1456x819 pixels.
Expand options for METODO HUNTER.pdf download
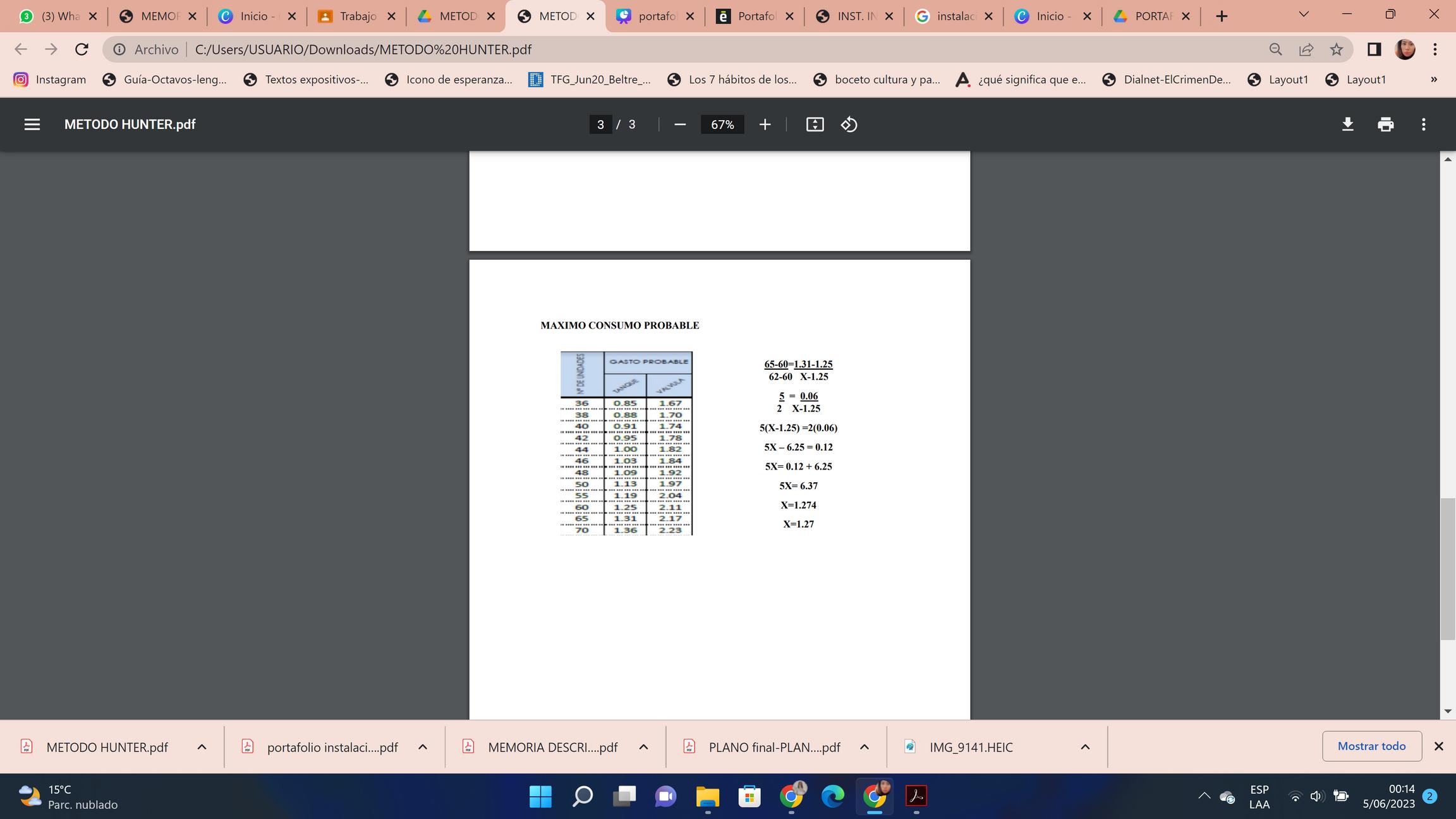202,747
